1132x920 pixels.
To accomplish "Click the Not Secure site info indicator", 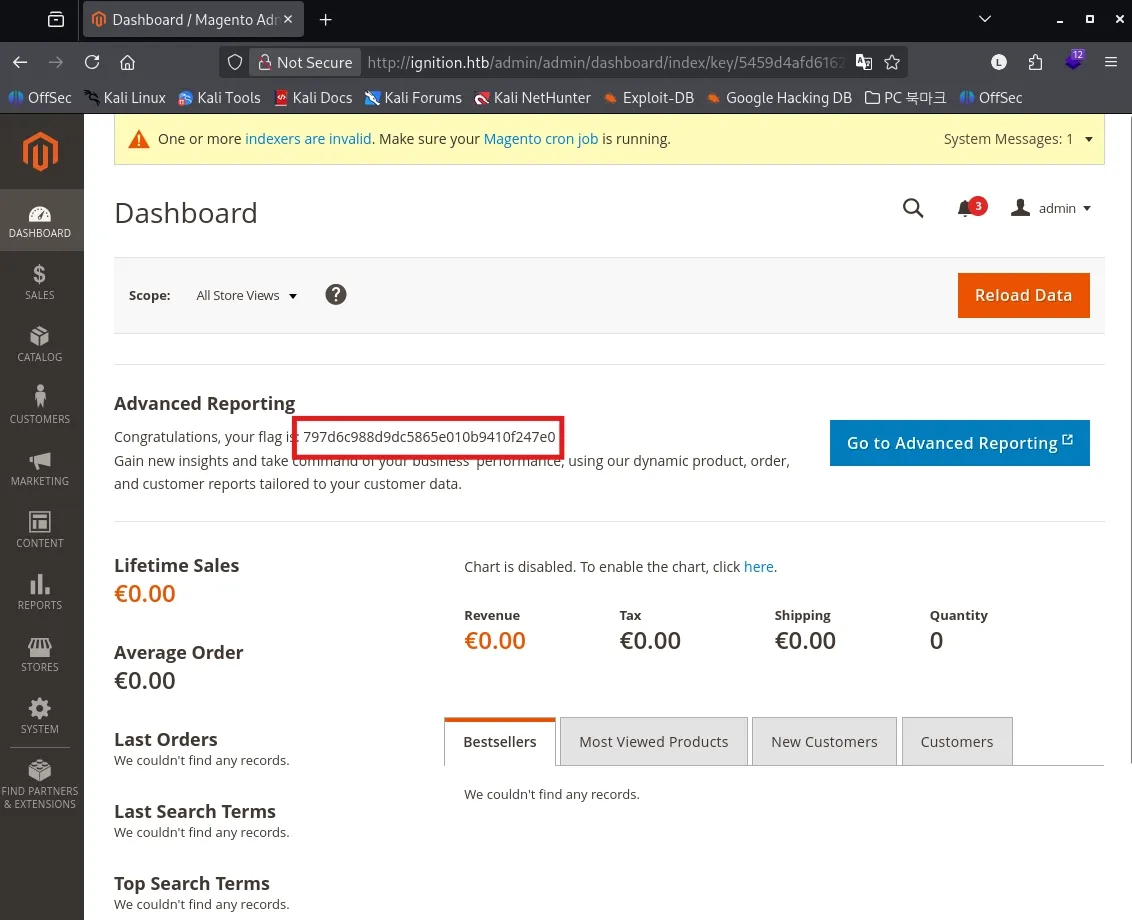I will click(305, 63).
